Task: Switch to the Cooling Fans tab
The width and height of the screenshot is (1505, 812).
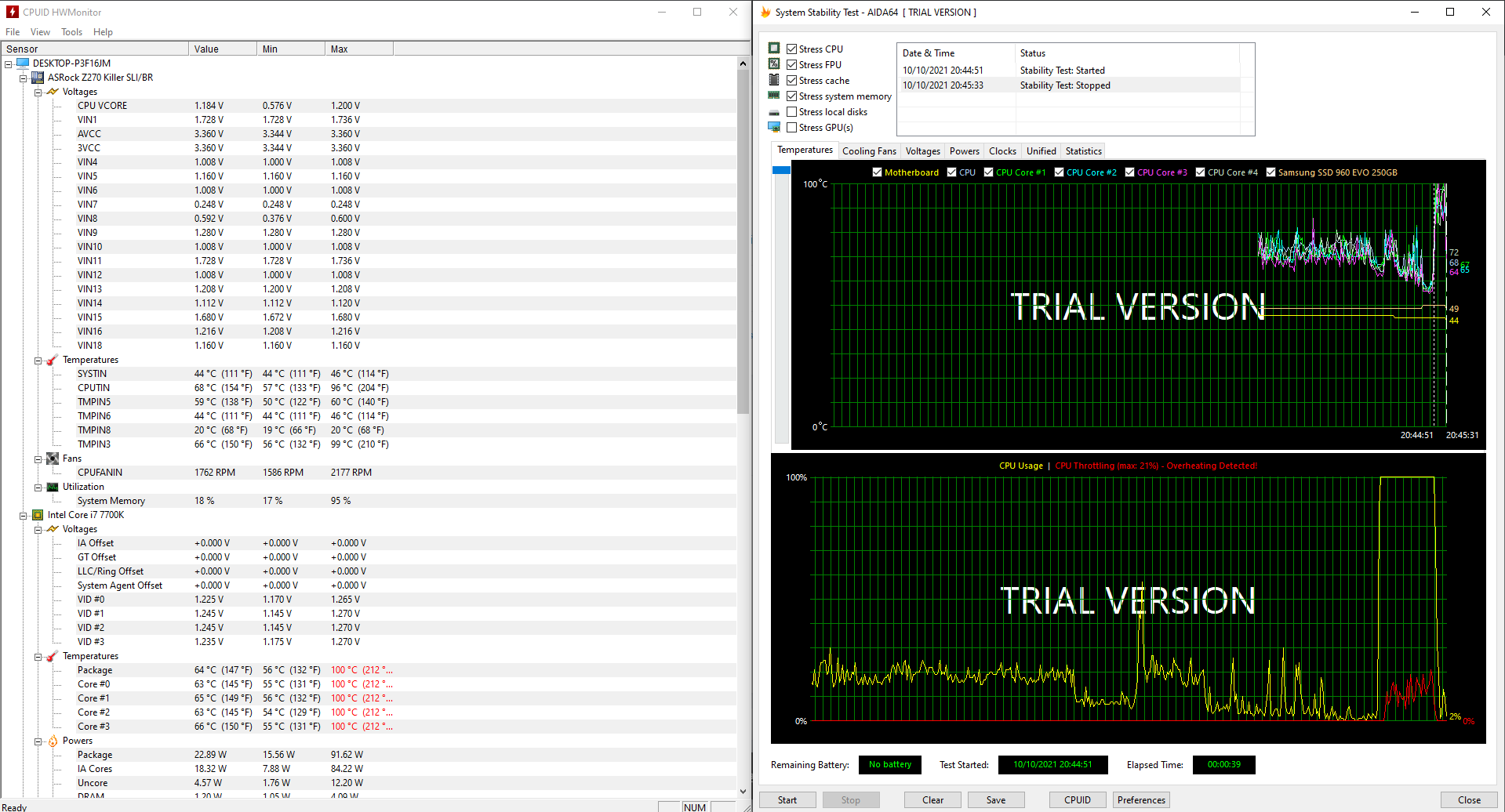Action: tap(869, 151)
